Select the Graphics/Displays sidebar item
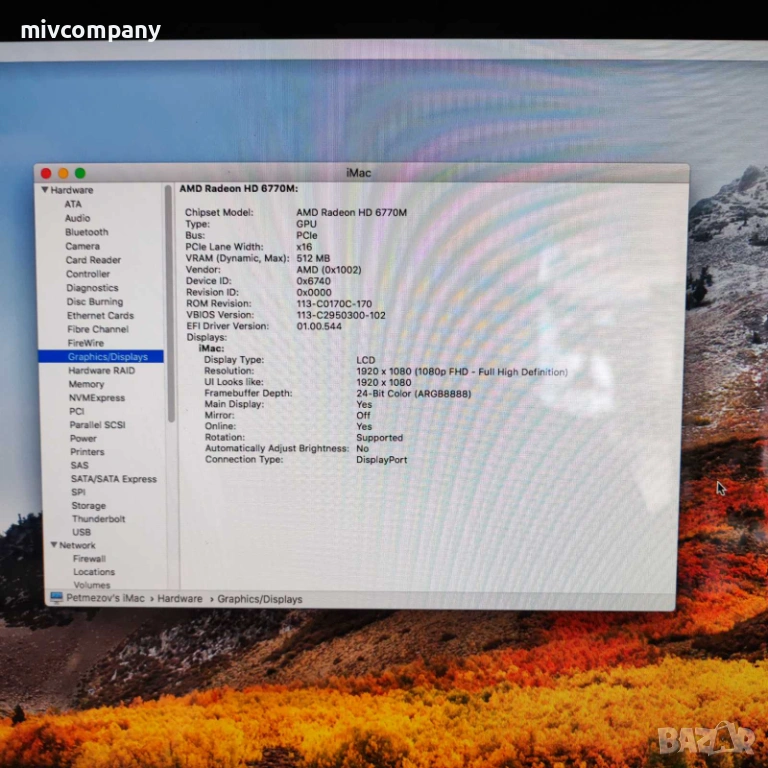 107,357
